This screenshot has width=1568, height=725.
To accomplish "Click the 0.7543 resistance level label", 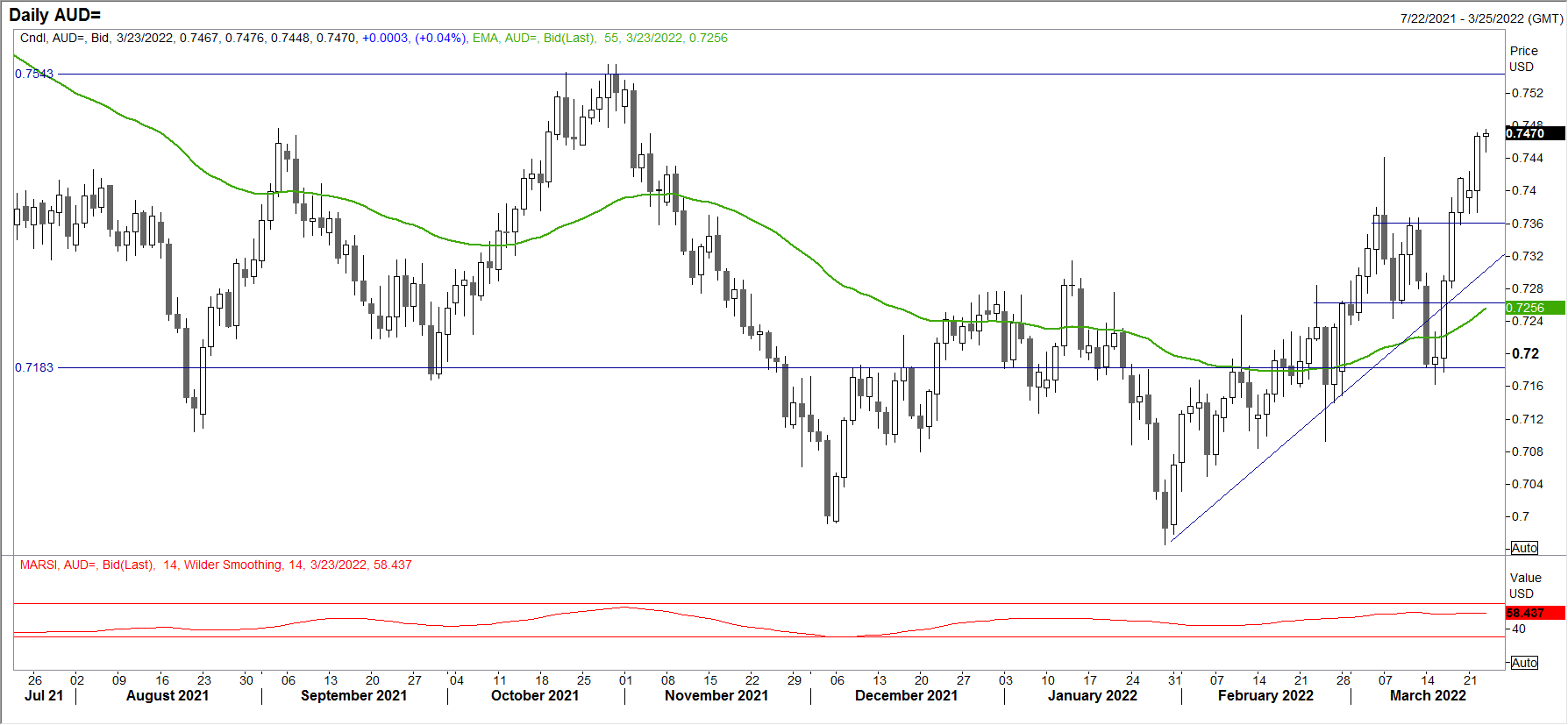I will pos(34,74).
